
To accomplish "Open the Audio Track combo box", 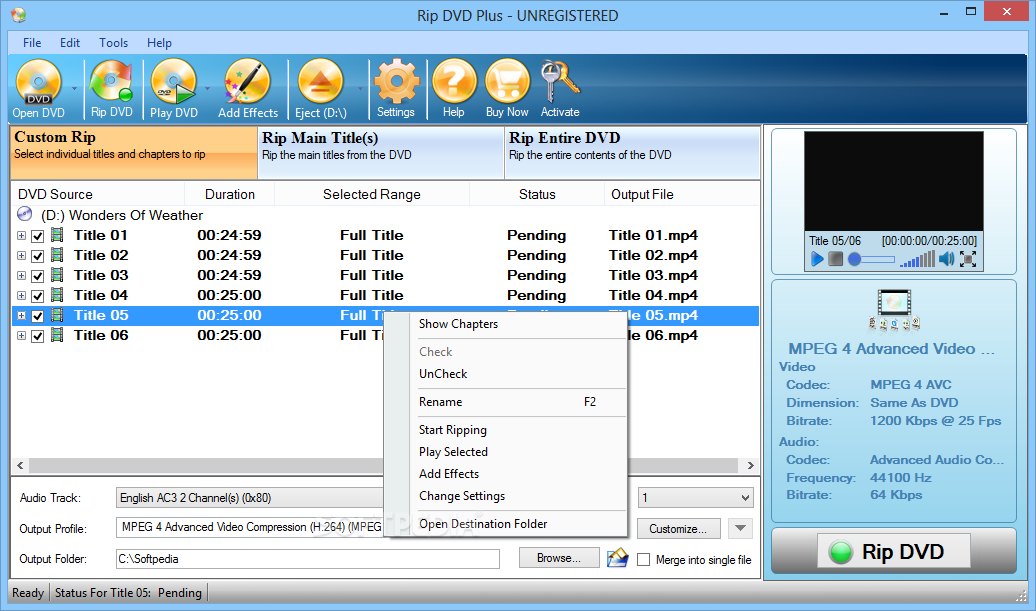I will [250, 497].
